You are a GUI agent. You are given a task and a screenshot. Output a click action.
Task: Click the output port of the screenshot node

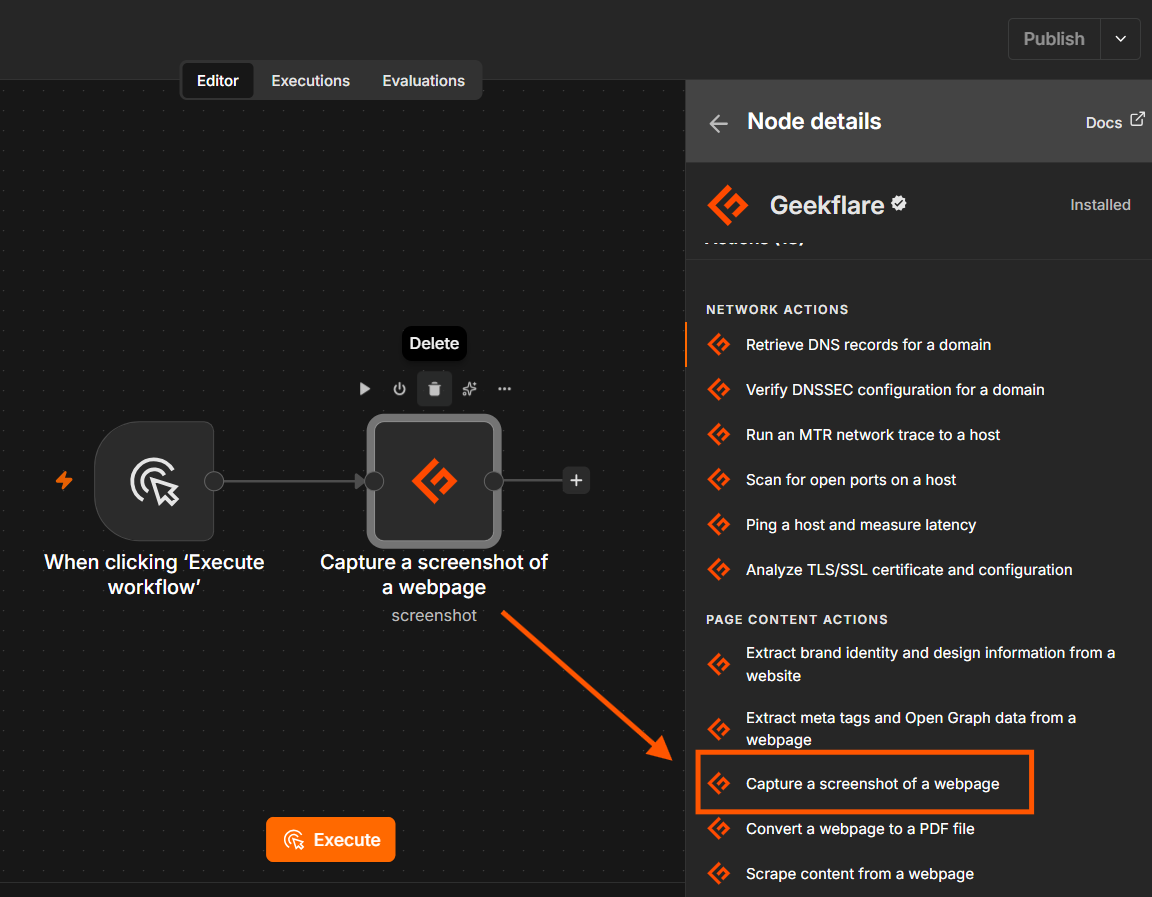coord(494,481)
